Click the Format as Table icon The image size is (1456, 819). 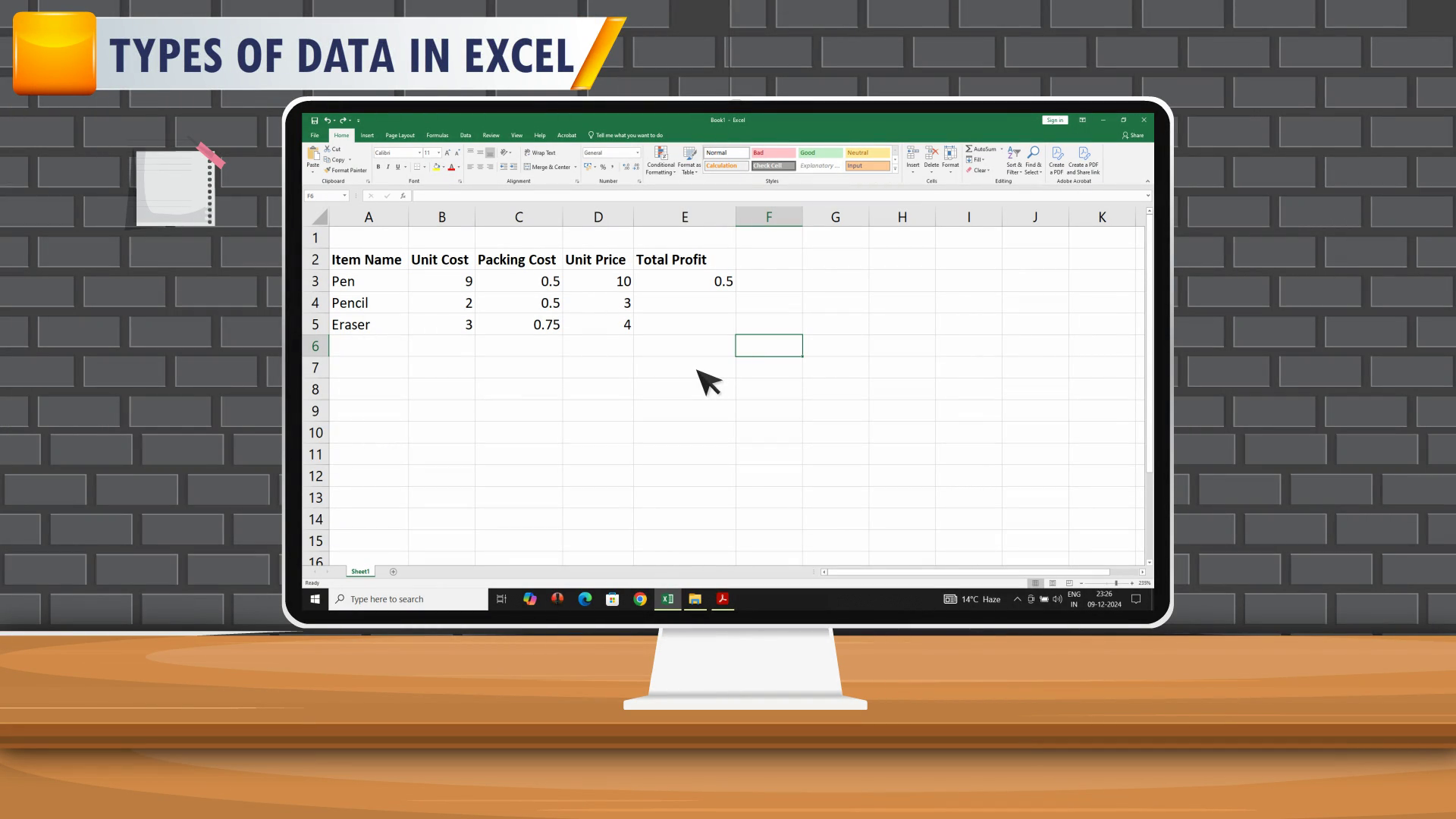point(689,153)
